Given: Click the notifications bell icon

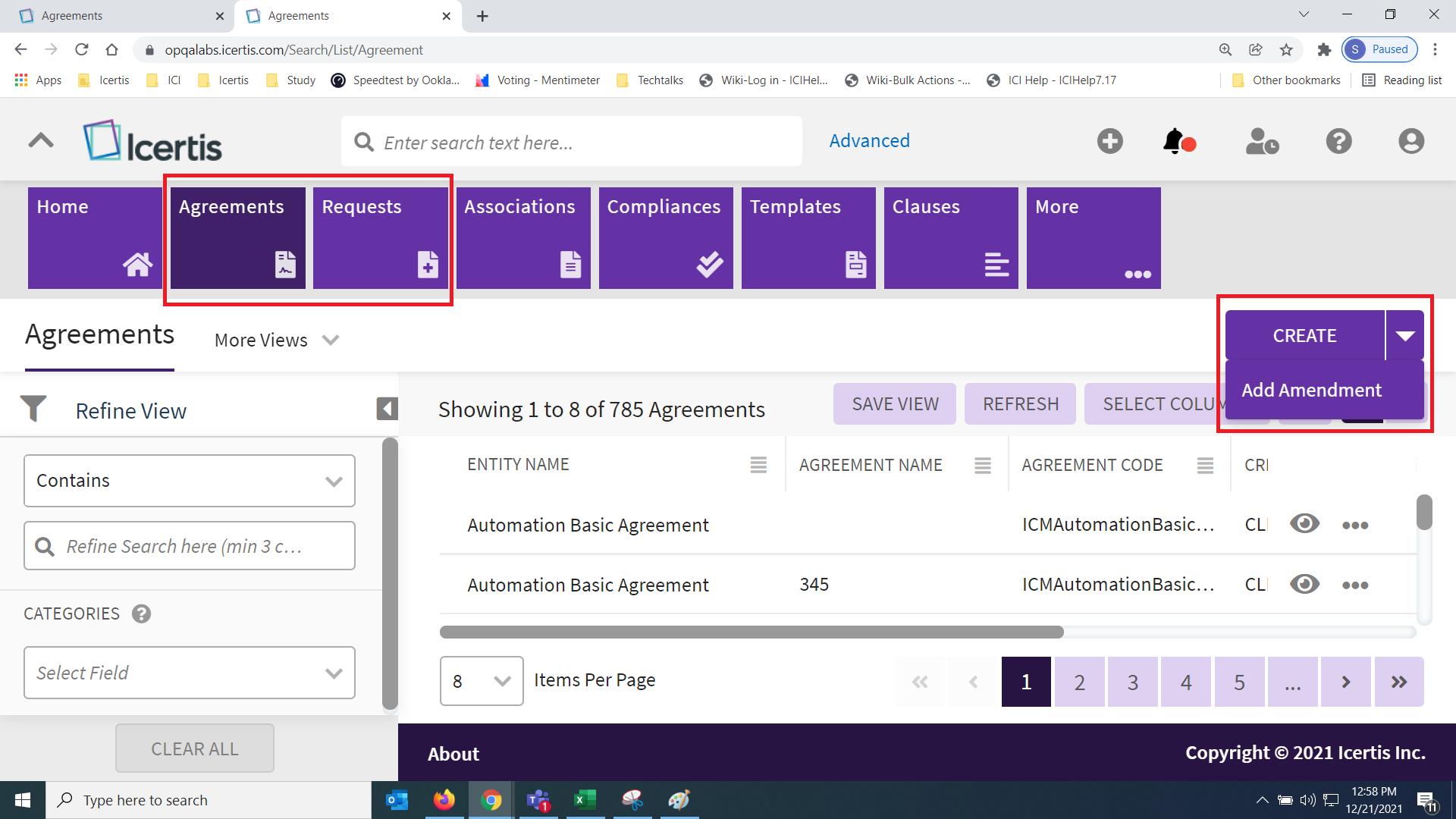Looking at the screenshot, I should click(x=1175, y=141).
